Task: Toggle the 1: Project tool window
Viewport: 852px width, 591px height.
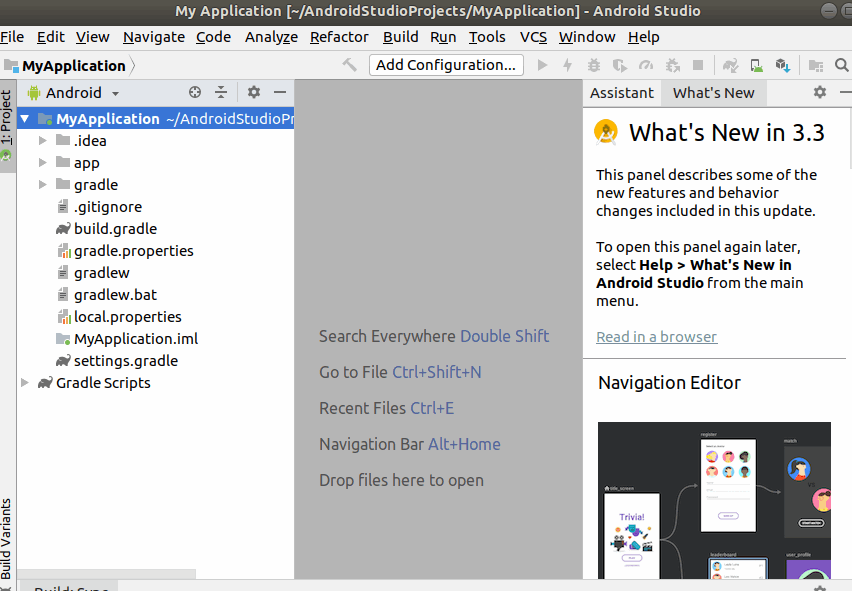Action: 7,127
